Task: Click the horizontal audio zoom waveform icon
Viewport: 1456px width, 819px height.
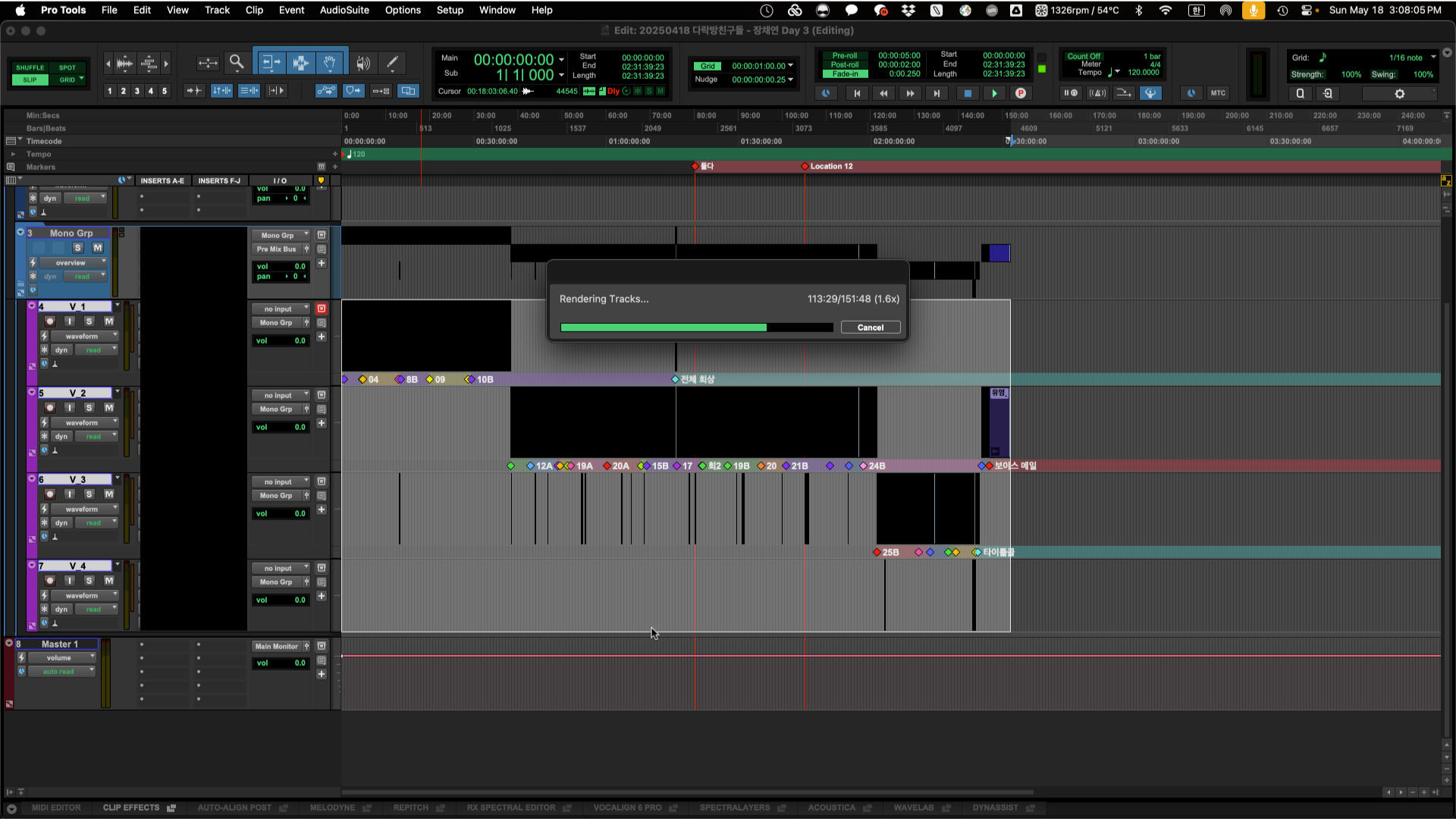Action: pos(124,63)
